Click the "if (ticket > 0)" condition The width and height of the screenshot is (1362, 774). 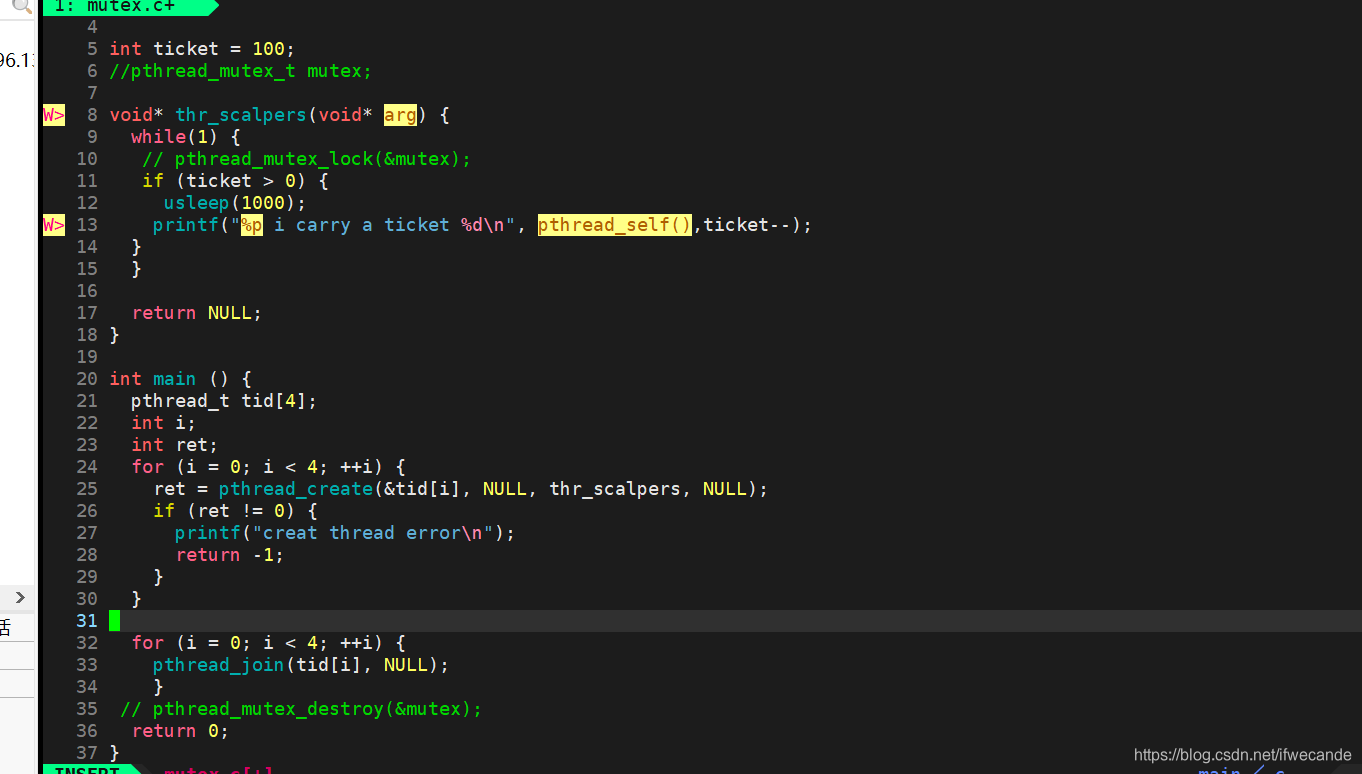coord(224,181)
